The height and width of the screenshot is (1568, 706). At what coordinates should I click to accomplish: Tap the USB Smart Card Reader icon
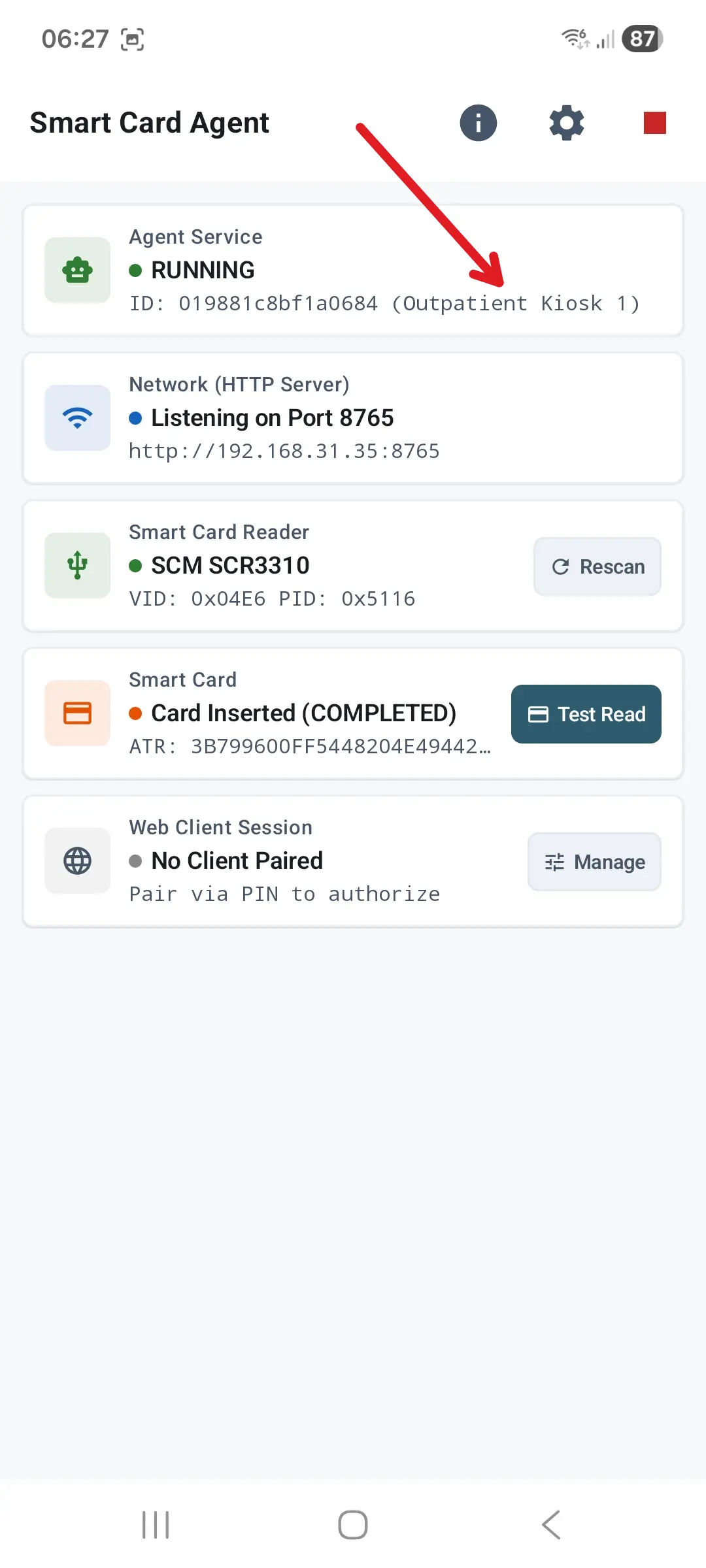[x=77, y=565]
